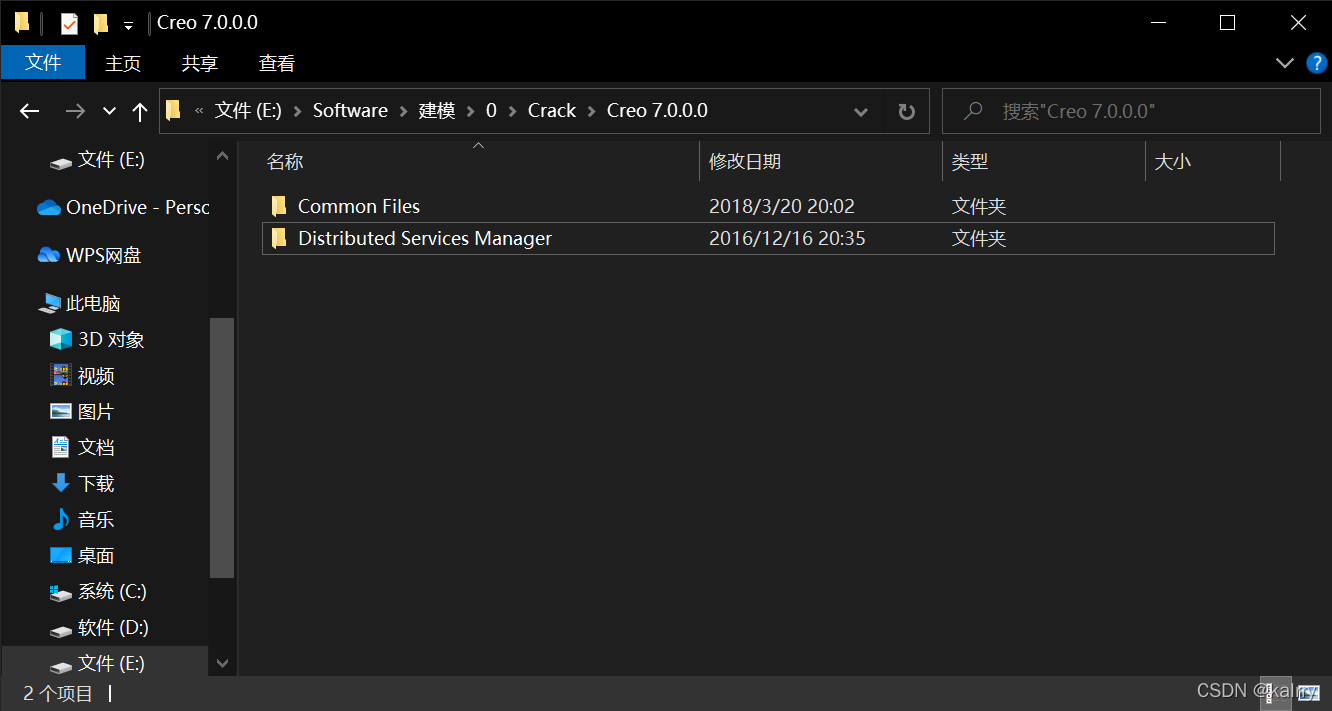Screen dimensions: 1332x711
Task: Click the Software breadcrumb segment
Action: [x=350, y=111]
